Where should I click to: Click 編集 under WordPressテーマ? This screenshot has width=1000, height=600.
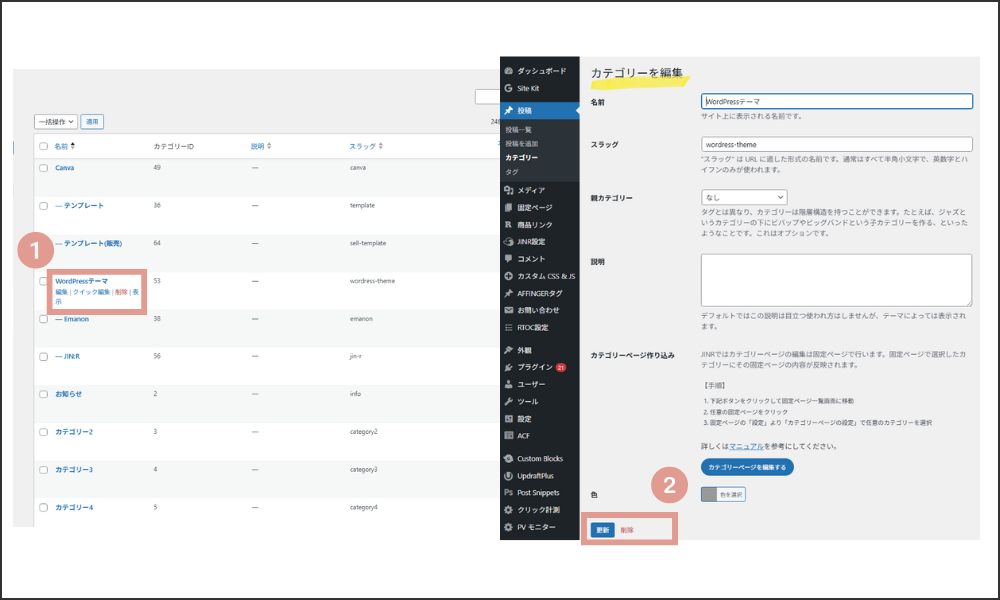[61, 292]
